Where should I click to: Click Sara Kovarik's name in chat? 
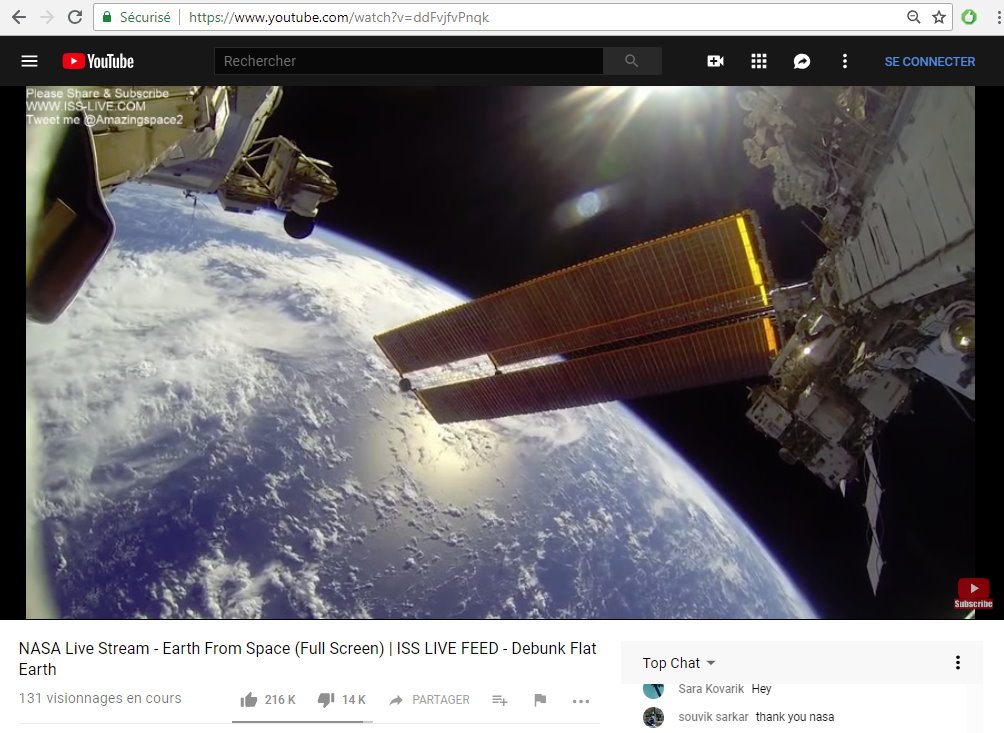click(x=711, y=689)
